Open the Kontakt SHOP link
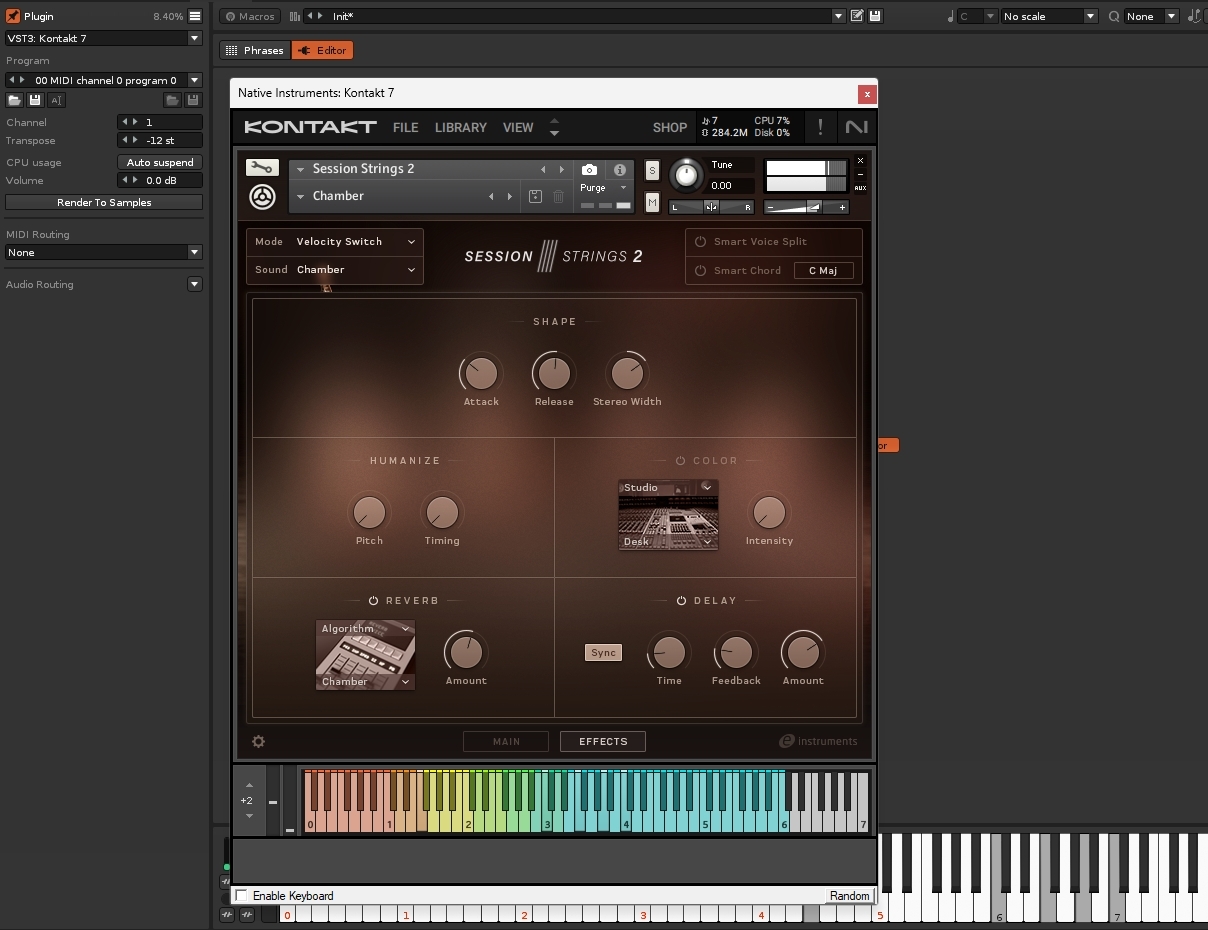The image size is (1208, 930). pyautogui.click(x=670, y=128)
